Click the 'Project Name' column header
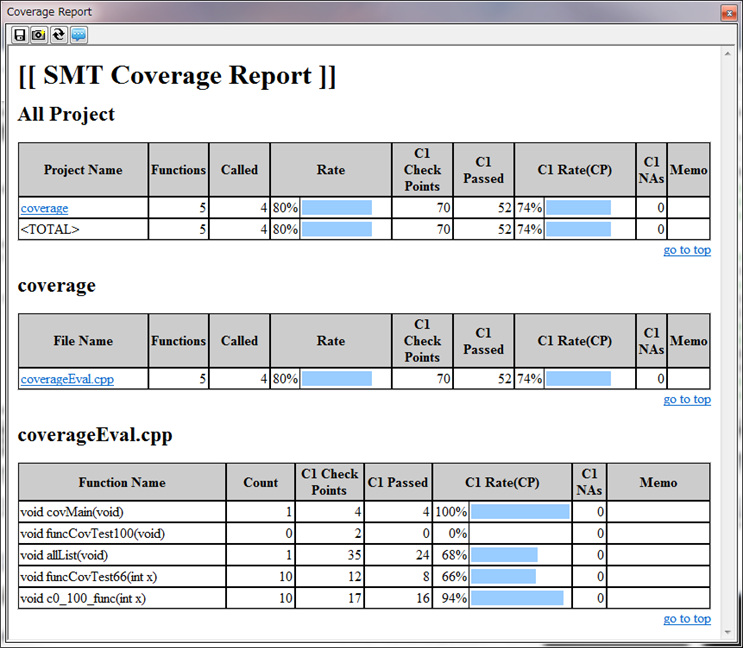This screenshot has width=744, height=650. point(83,170)
